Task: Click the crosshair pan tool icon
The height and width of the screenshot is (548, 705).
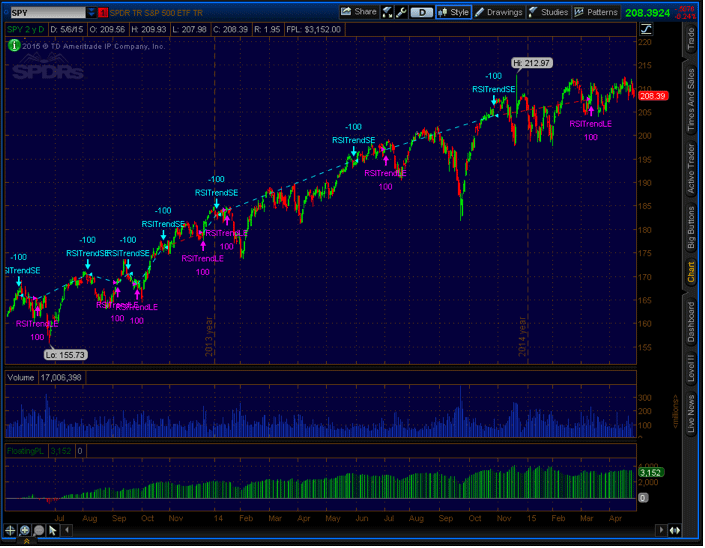Action: click(10, 531)
